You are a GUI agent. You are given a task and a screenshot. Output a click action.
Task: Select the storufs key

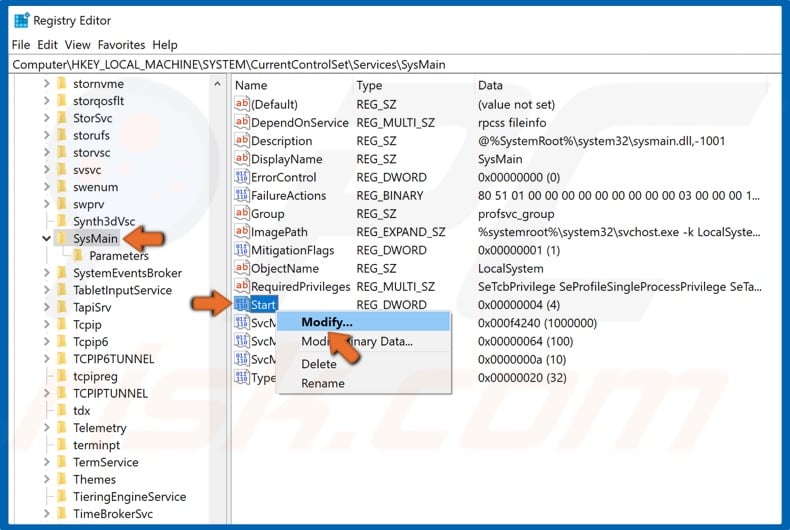(91, 135)
